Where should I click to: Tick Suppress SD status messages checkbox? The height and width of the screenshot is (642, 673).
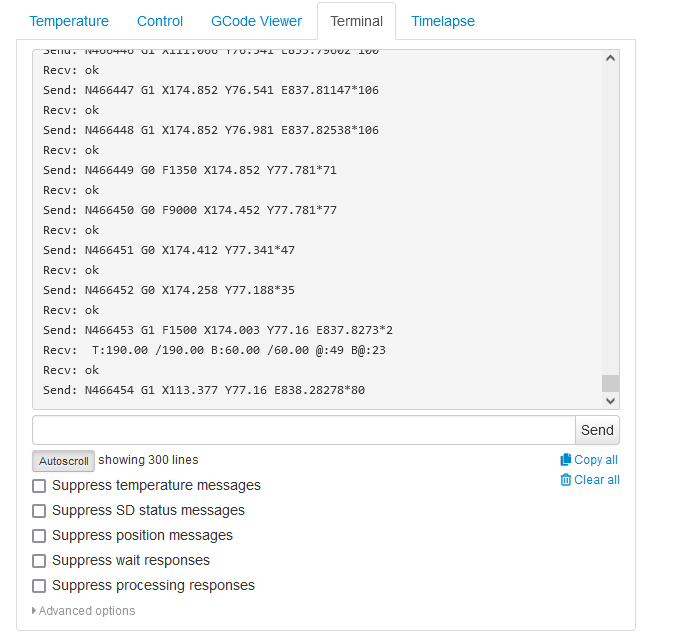(39, 511)
